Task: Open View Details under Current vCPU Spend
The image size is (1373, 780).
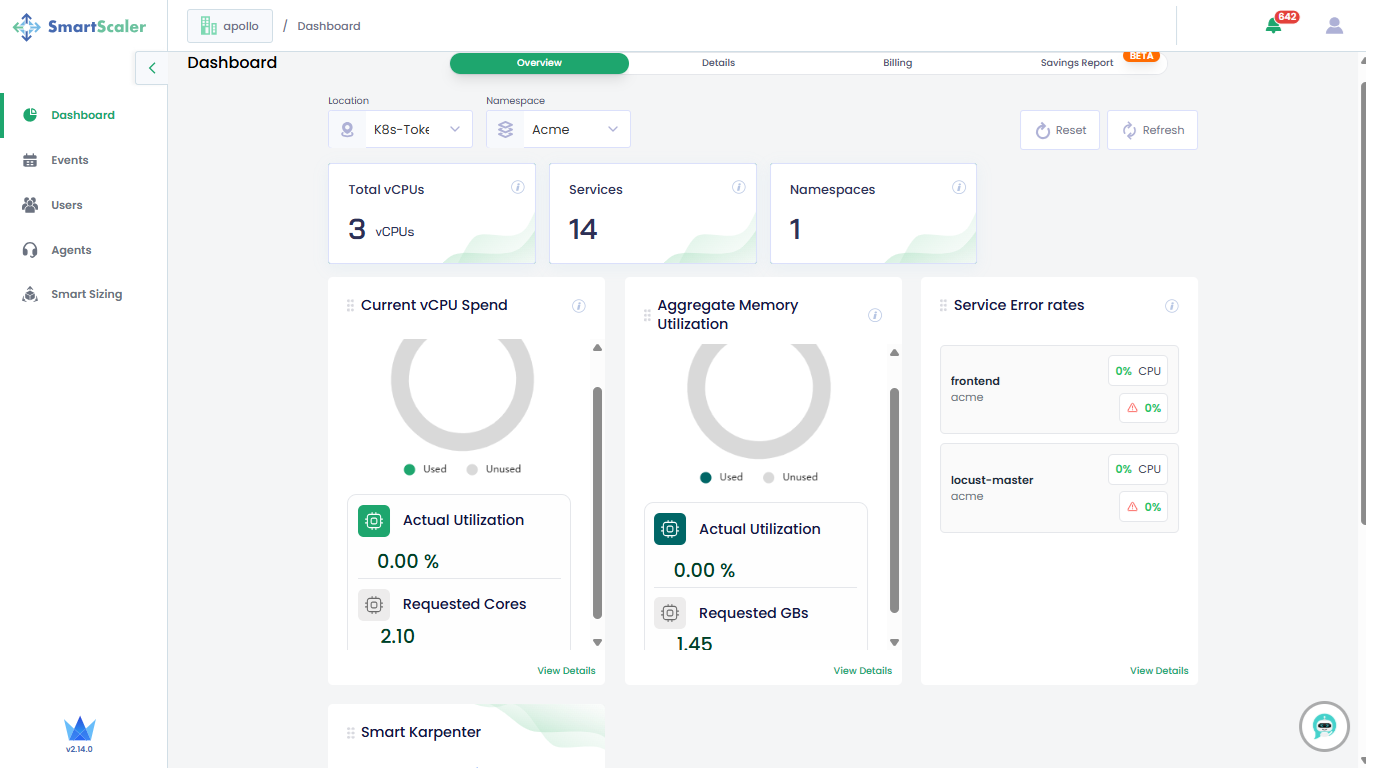Action: [x=566, y=671]
